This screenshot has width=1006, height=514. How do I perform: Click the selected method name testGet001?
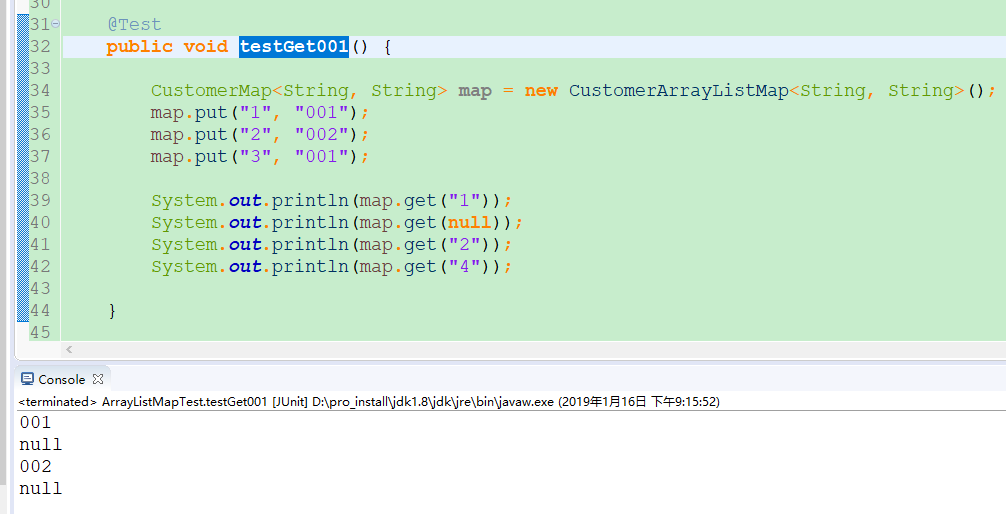(294, 47)
